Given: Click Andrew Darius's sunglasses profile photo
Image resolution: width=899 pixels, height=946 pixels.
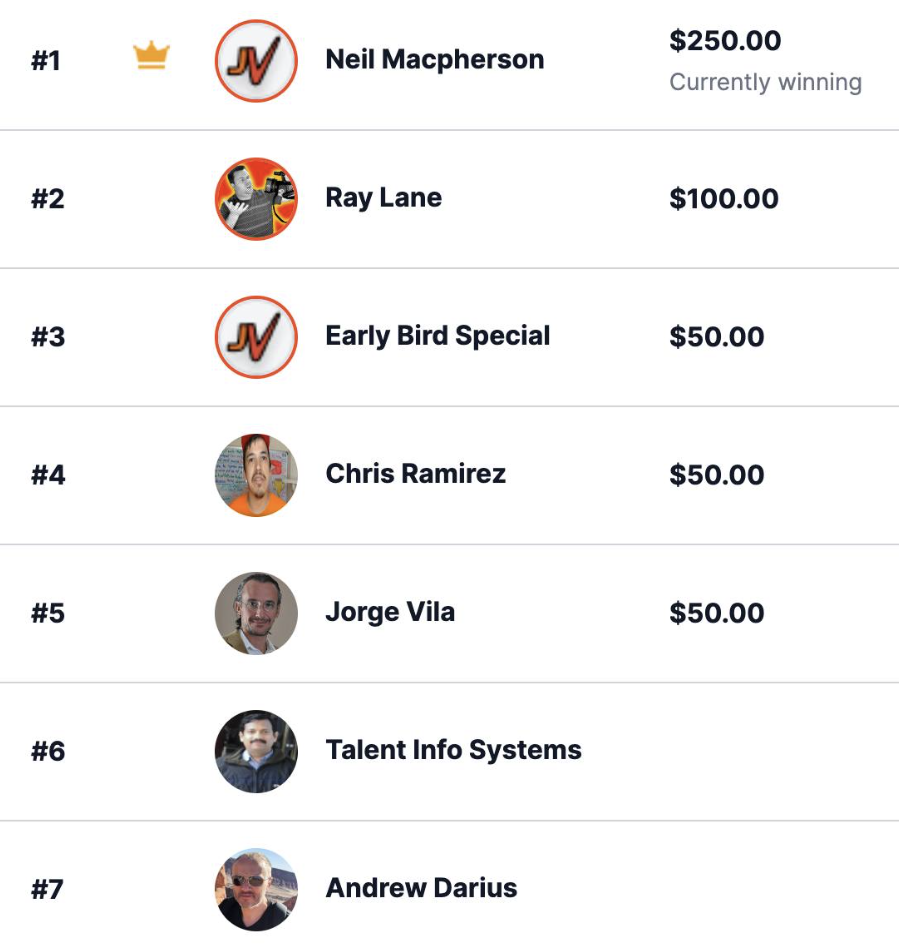Looking at the screenshot, I should 256,889.
